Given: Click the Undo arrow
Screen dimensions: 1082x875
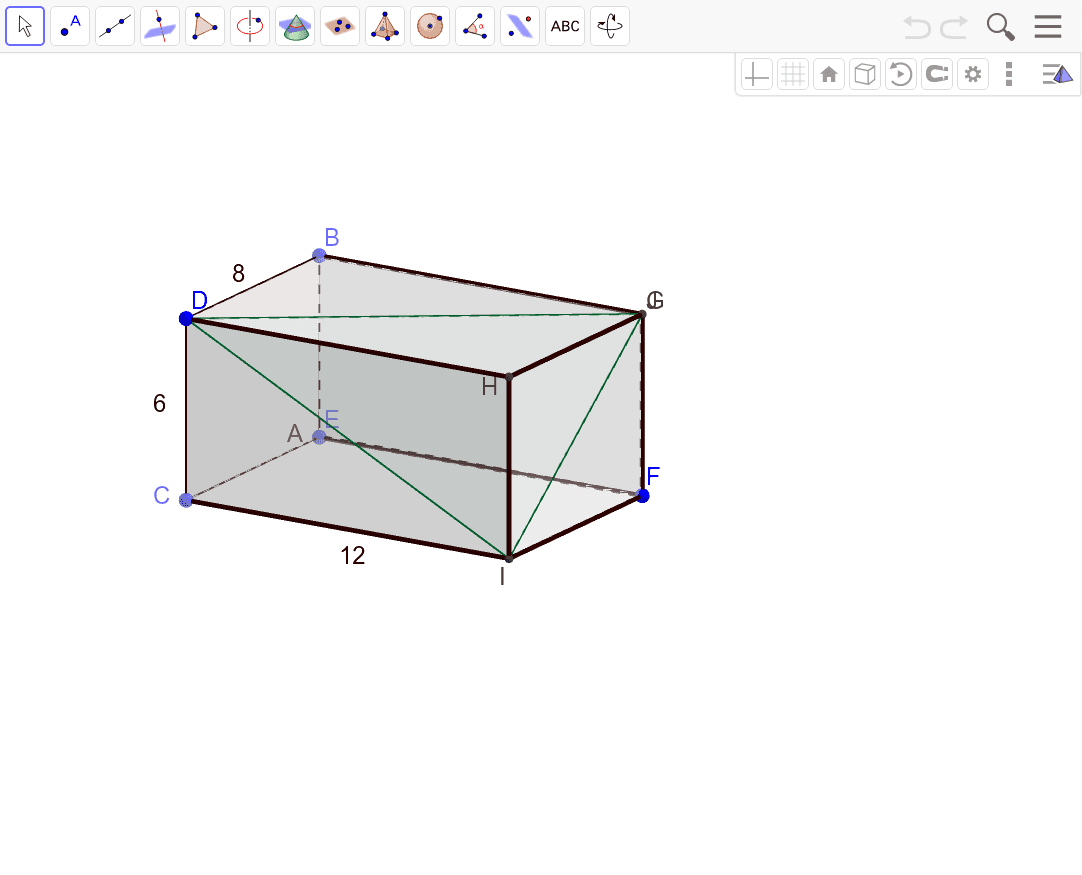Looking at the screenshot, I should (x=917, y=27).
